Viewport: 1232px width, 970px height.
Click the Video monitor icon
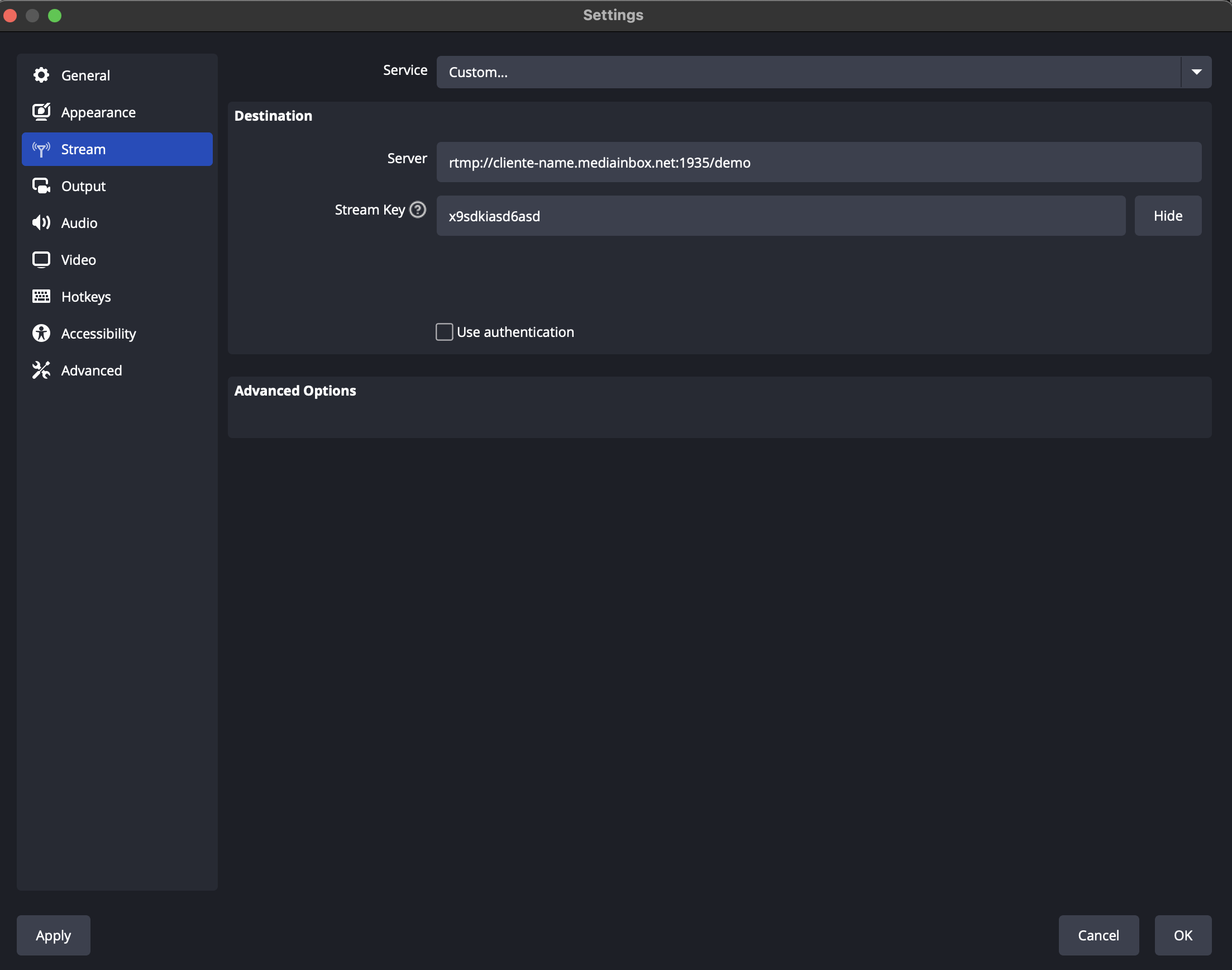tap(41, 259)
